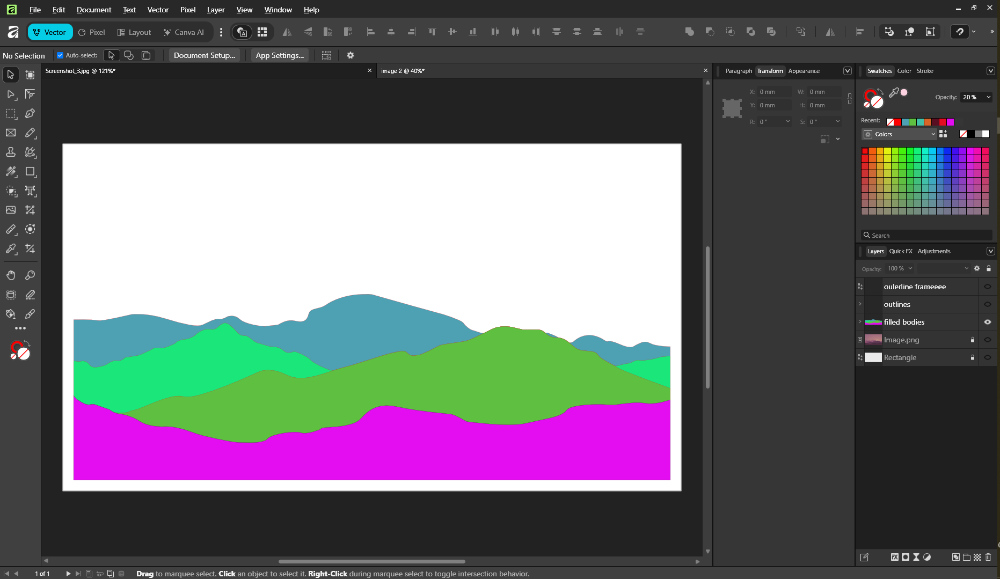Open the swatches Opacity dropdown

988,97
